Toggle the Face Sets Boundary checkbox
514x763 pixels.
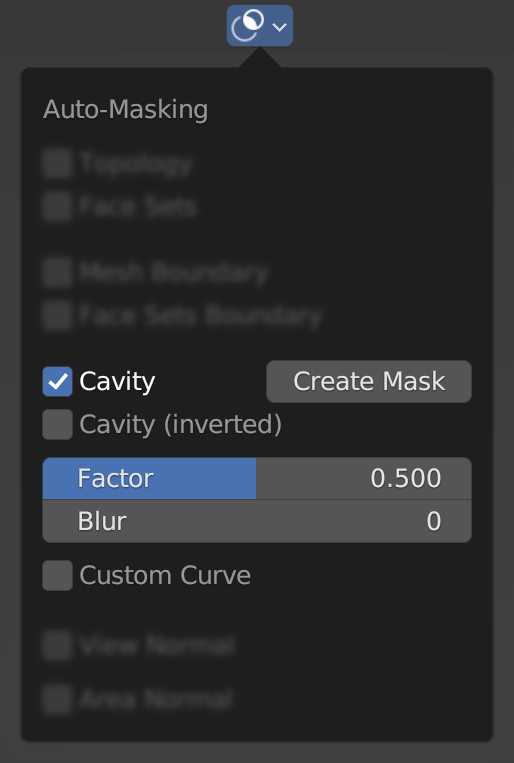coord(57,315)
